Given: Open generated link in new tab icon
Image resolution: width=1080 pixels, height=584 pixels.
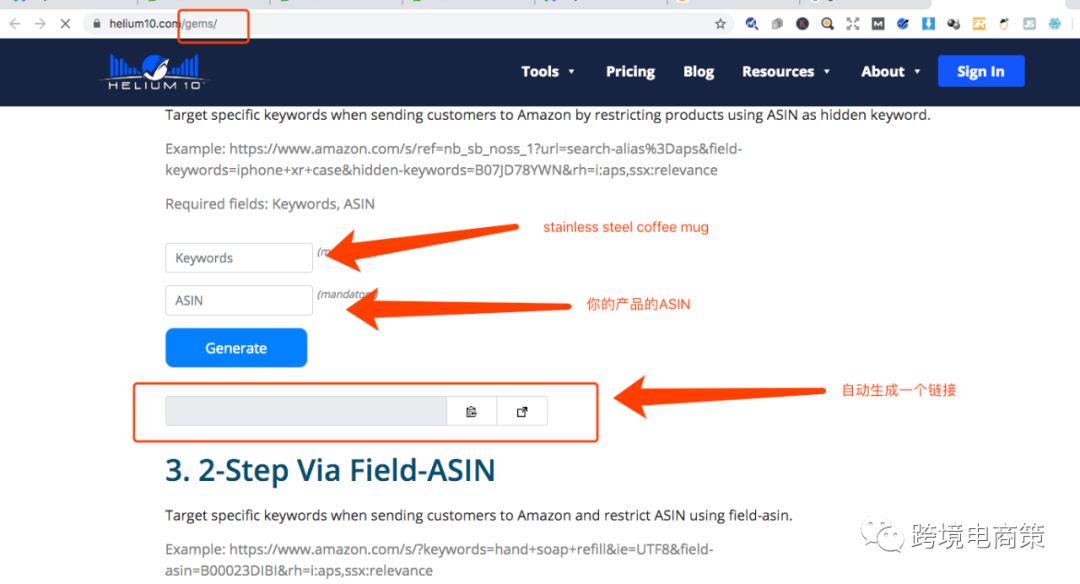Looking at the screenshot, I should 522,412.
